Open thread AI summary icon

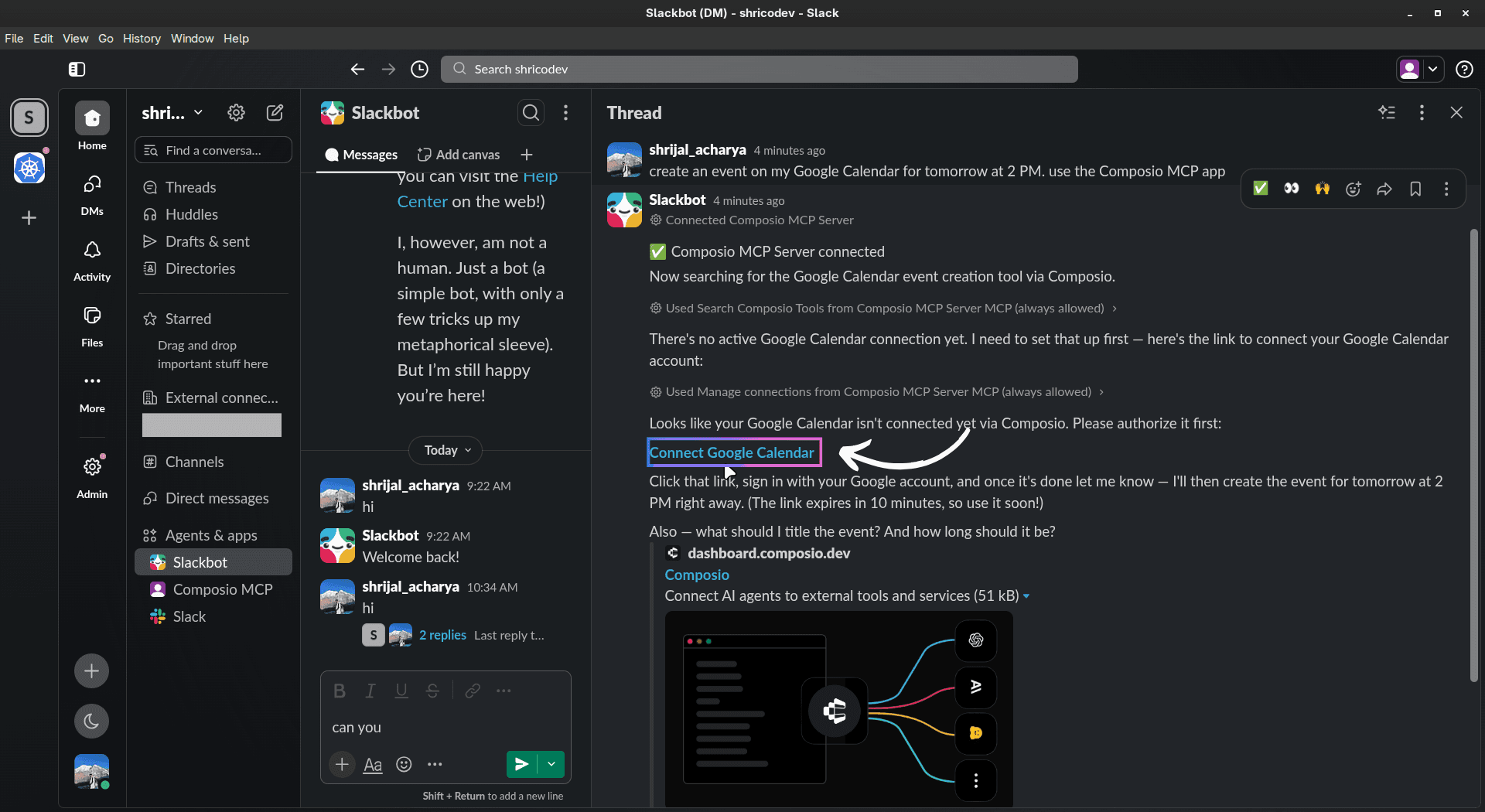(x=1387, y=113)
